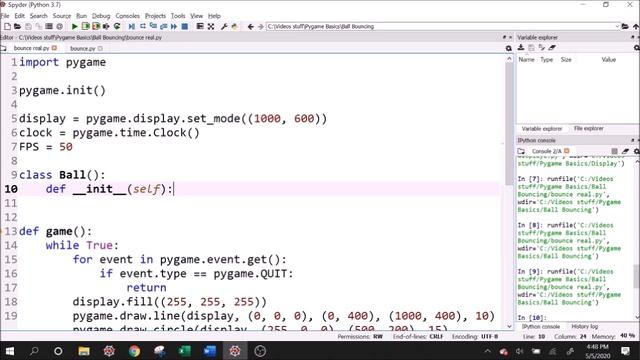Sort variables by Name column
This screenshot has width=640, height=360.
pos(526,60)
